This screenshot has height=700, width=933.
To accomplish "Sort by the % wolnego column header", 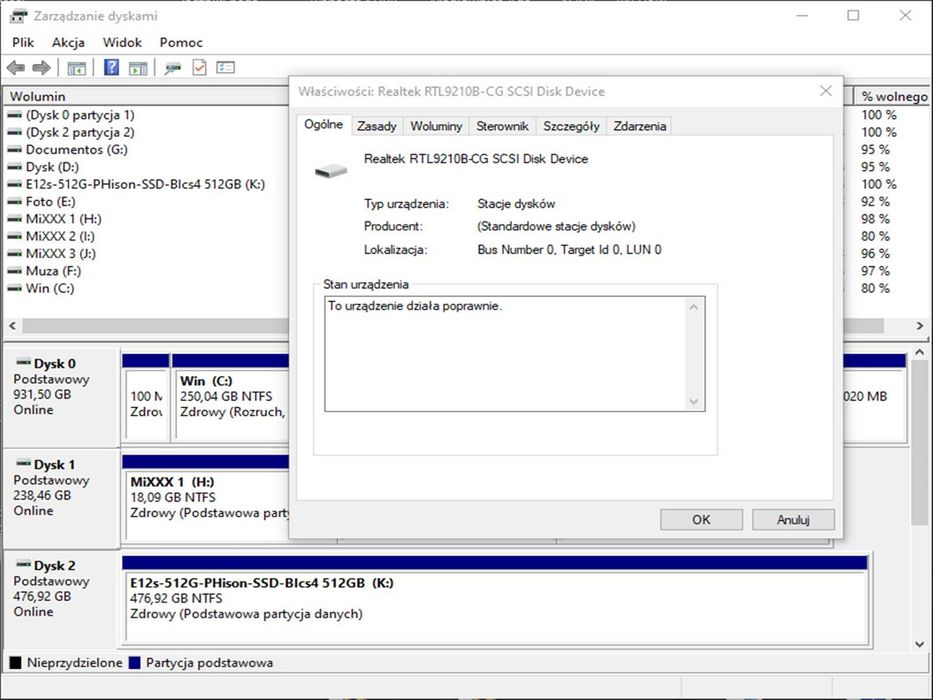I will pyautogui.click(x=893, y=96).
